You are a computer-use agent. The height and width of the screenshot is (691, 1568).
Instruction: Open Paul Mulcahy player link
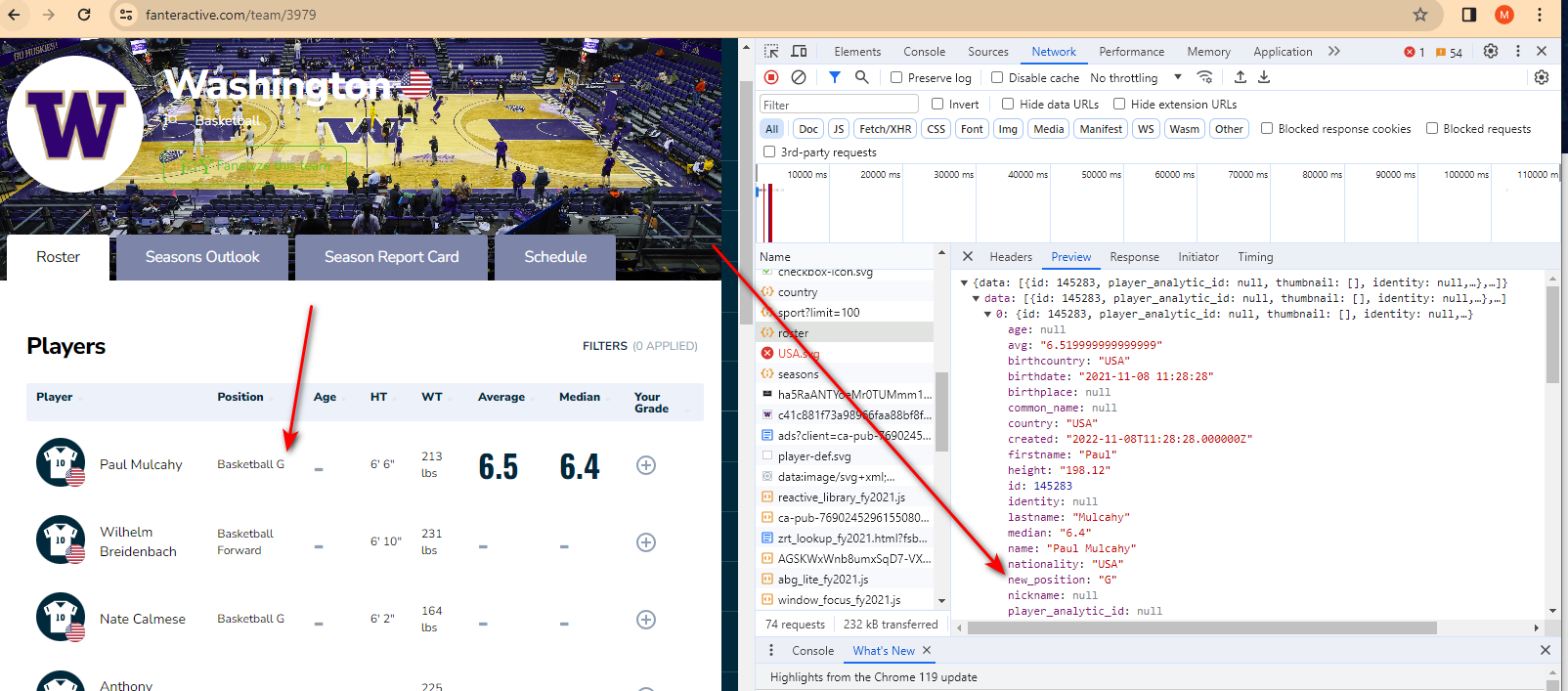(x=141, y=465)
